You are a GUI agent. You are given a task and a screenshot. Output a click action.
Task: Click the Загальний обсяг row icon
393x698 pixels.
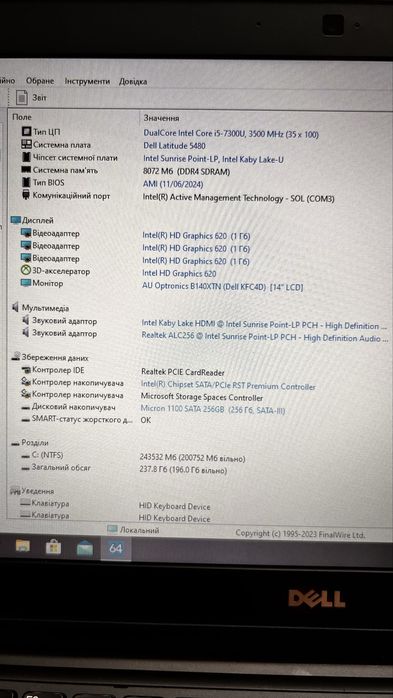[25, 468]
